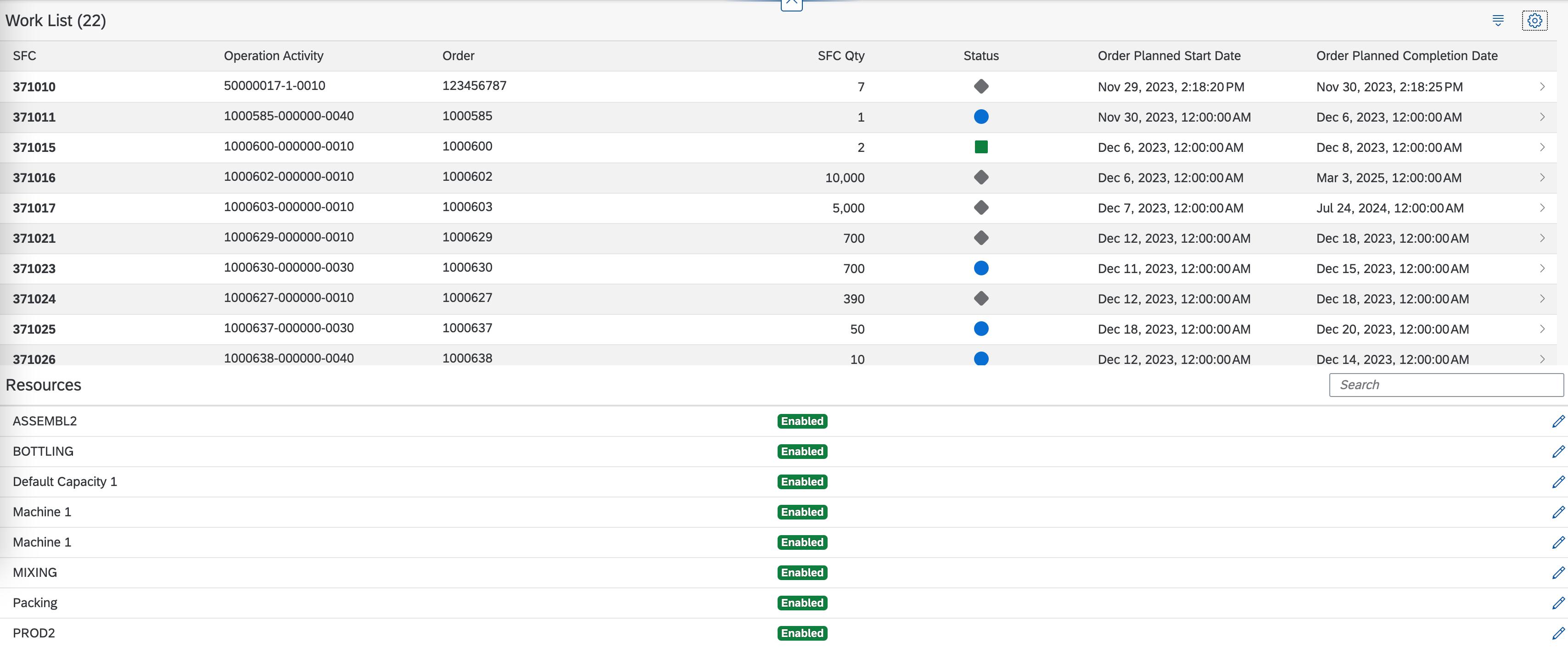This screenshot has height=648, width=1568.
Task: Edit the MIXING resource
Action: pos(1557,573)
